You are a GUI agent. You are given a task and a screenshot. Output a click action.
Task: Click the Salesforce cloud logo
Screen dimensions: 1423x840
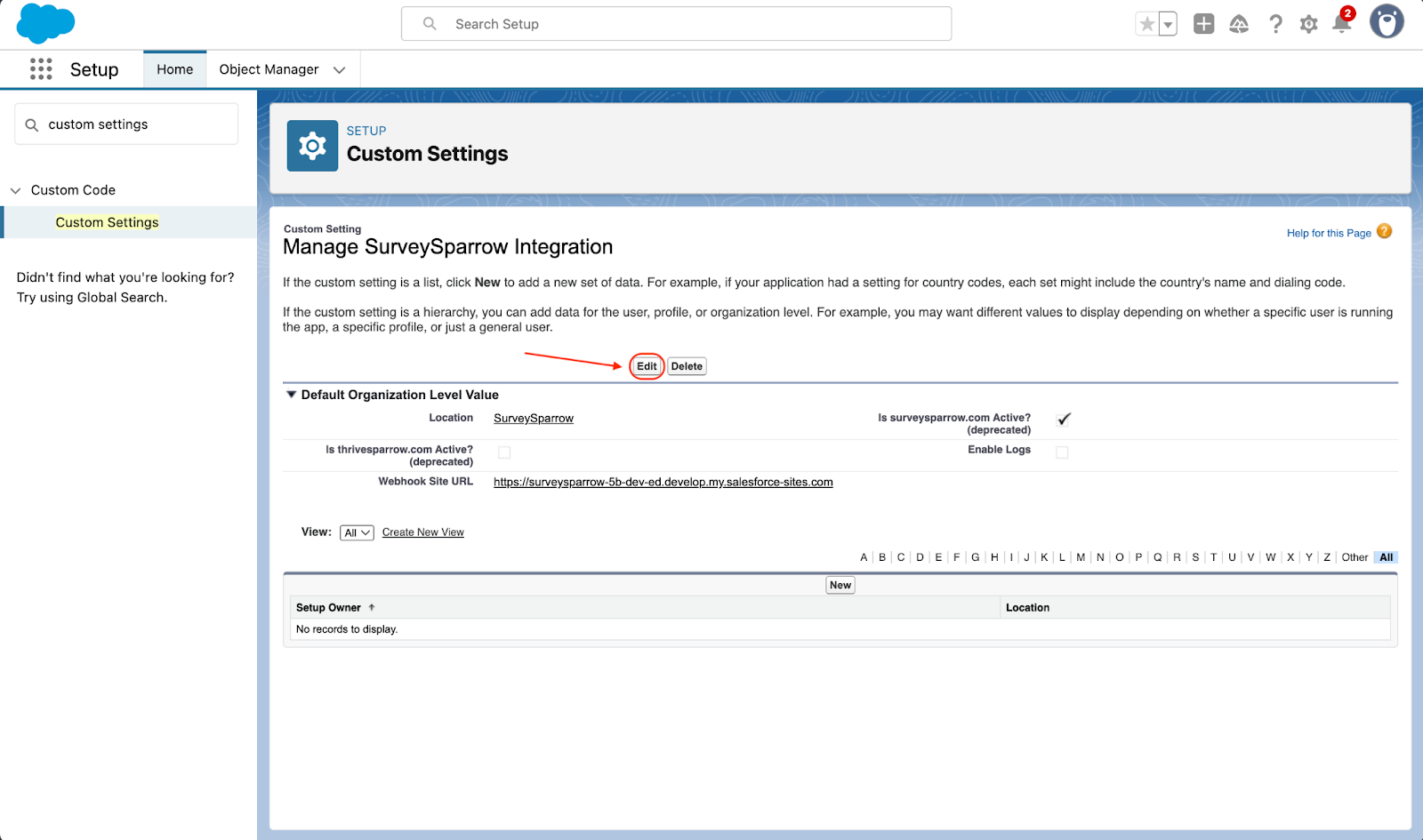(45, 24)
